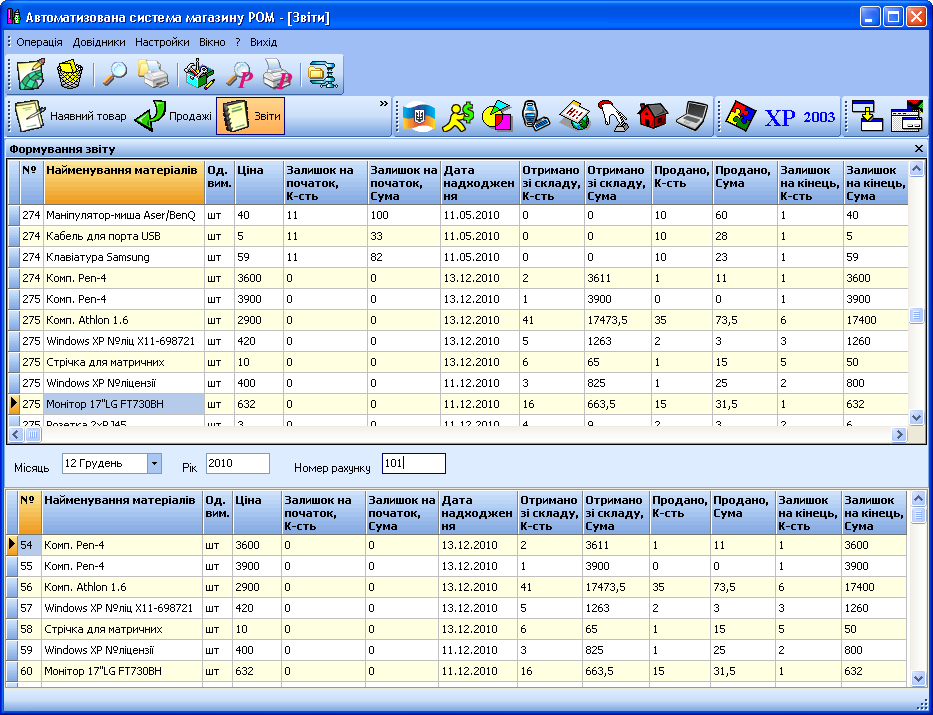Screen dimensions: 933x715
Task: Click the hand pressing button icon
Action: point(613,116)
